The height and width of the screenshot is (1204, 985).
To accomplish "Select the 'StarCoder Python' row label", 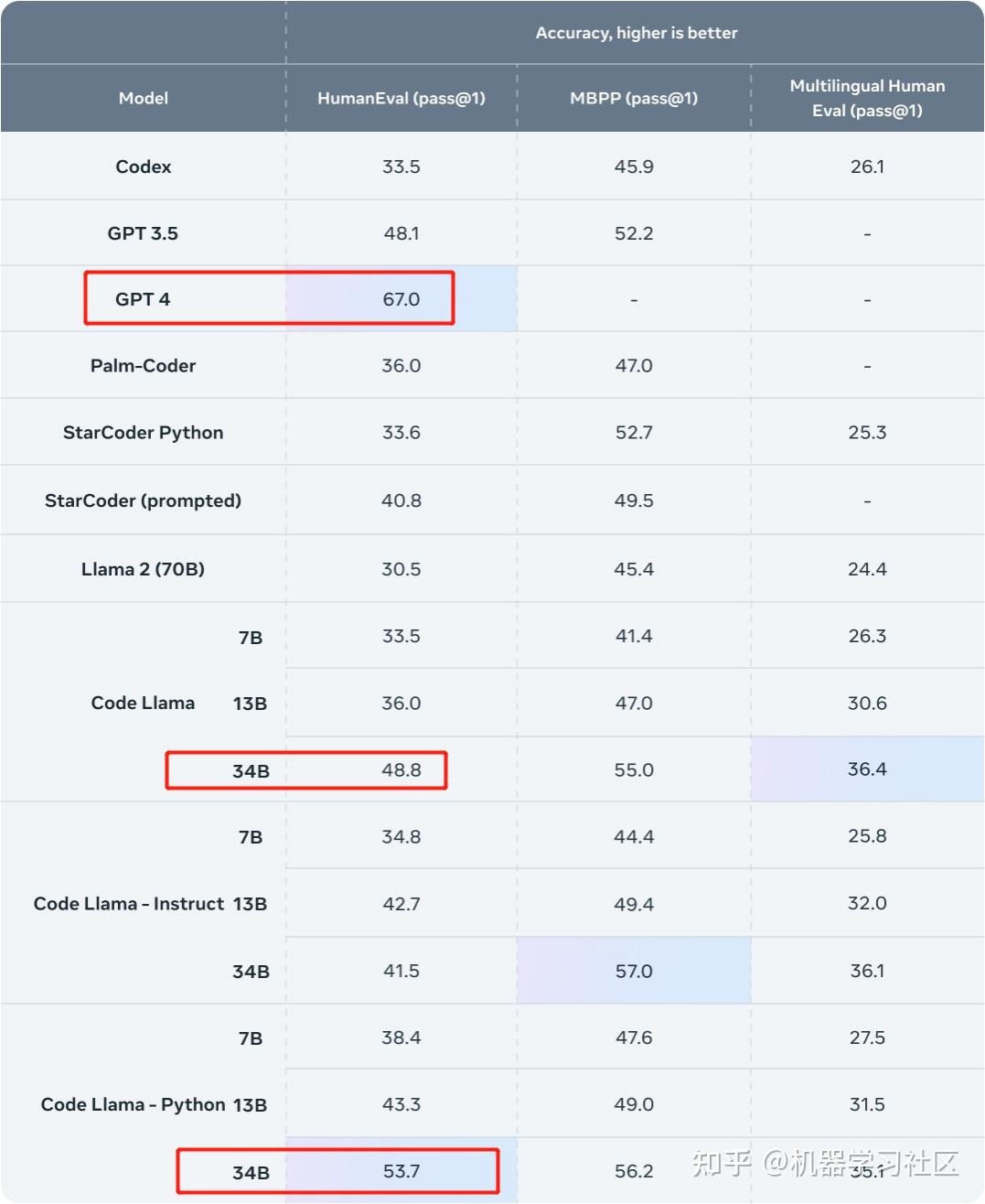I will (x=144, y=433).
